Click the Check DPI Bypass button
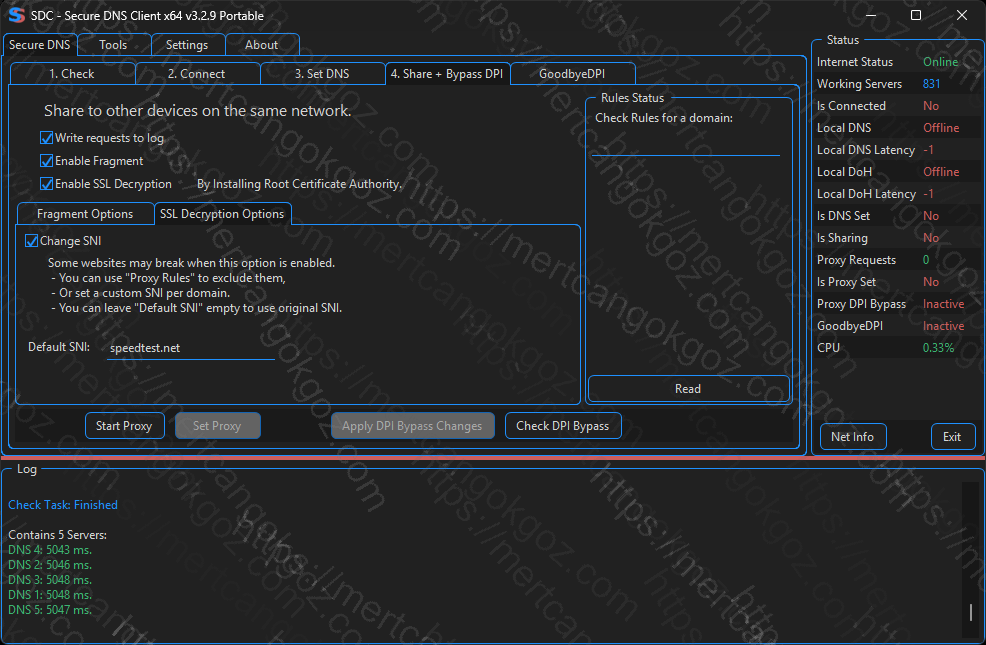 coord(562,426)
